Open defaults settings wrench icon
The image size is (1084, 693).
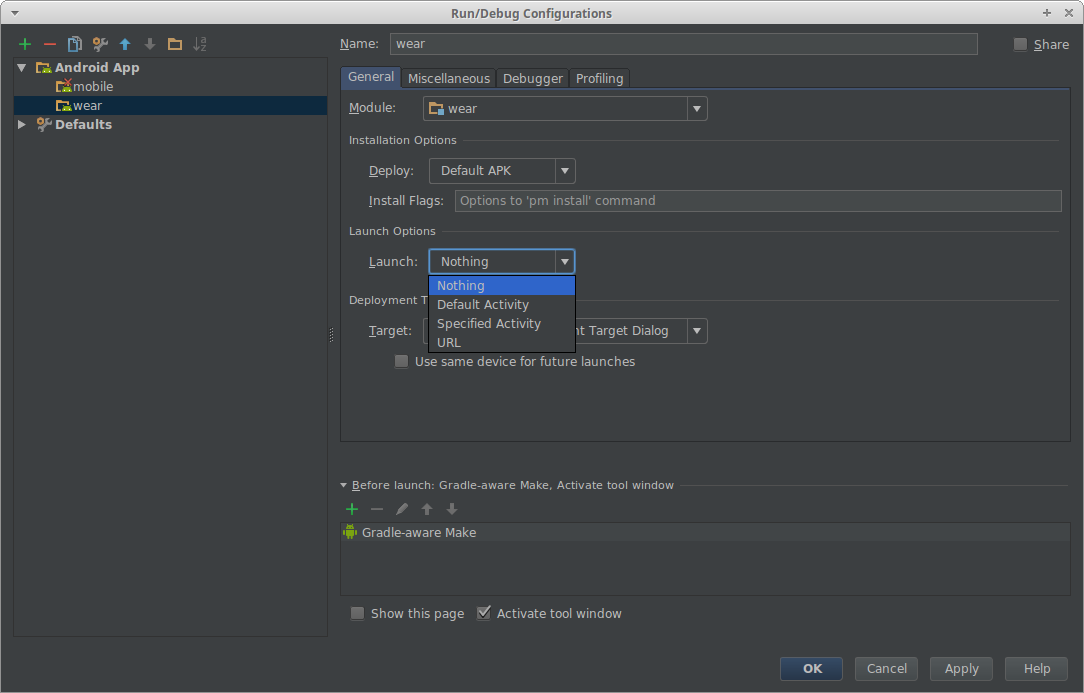[x=100, y=44]
